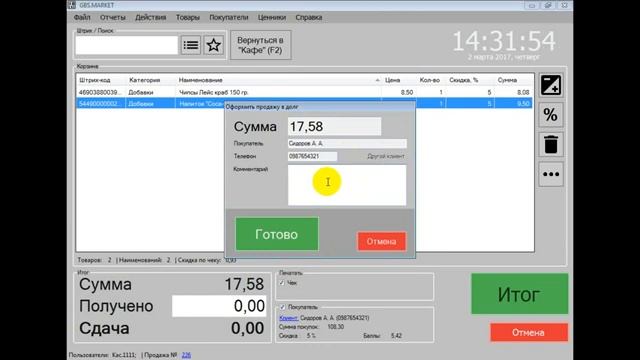The height and width of the screenshot is (360, 640).
Task: Open the Справка menu
Action: [x=309, y=18]
